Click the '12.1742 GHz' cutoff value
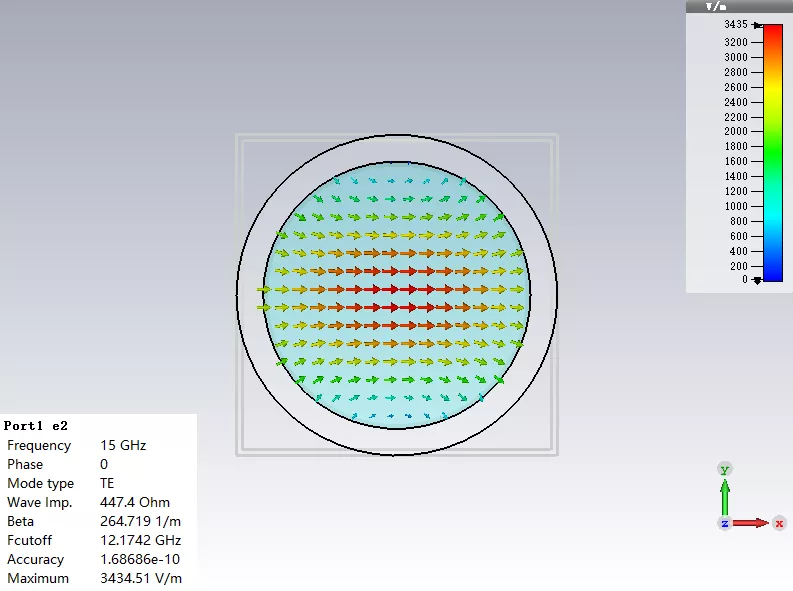This screenshot has height=591, width=793. (140, 540)
